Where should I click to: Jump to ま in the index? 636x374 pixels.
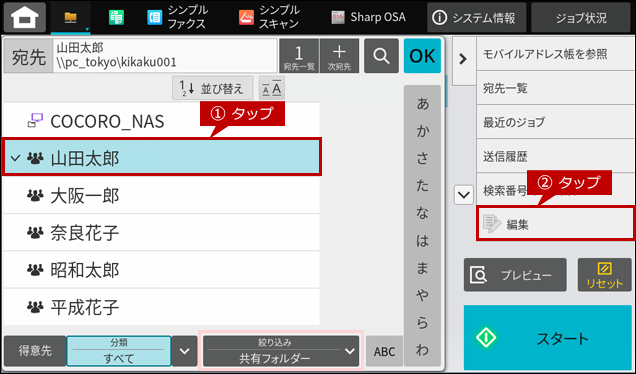[422, 268]
